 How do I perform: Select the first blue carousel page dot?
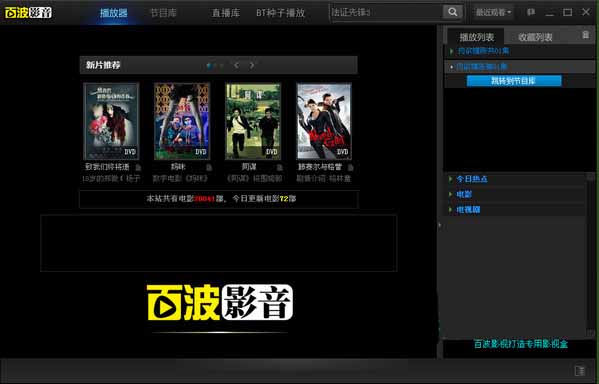[x=209, y=66]
